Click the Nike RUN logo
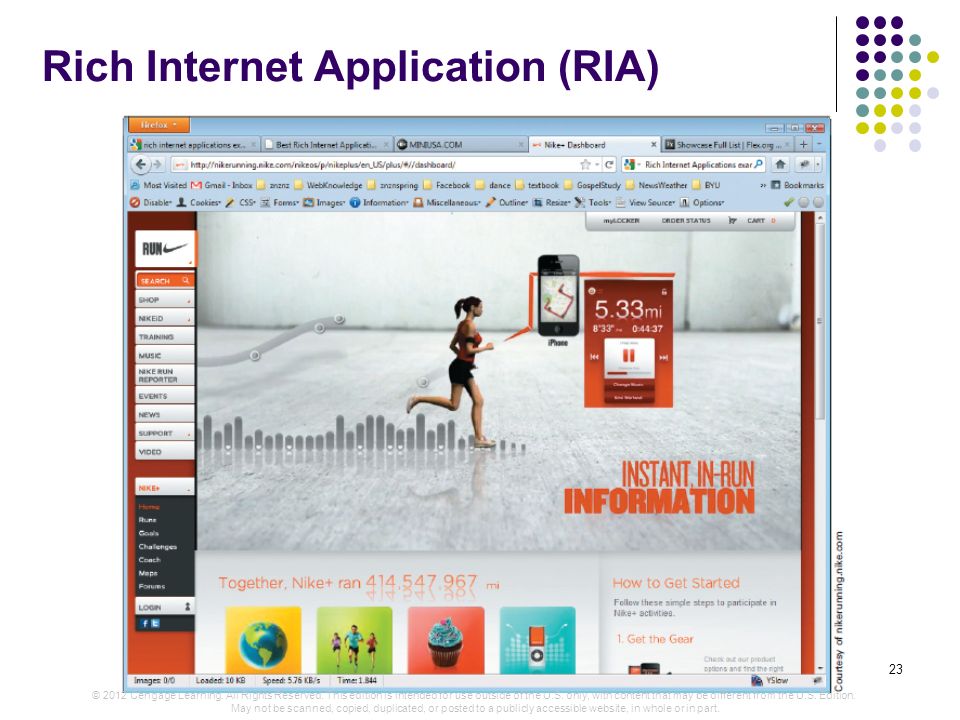This screenshot has width=960, height=720. point(165,249)
